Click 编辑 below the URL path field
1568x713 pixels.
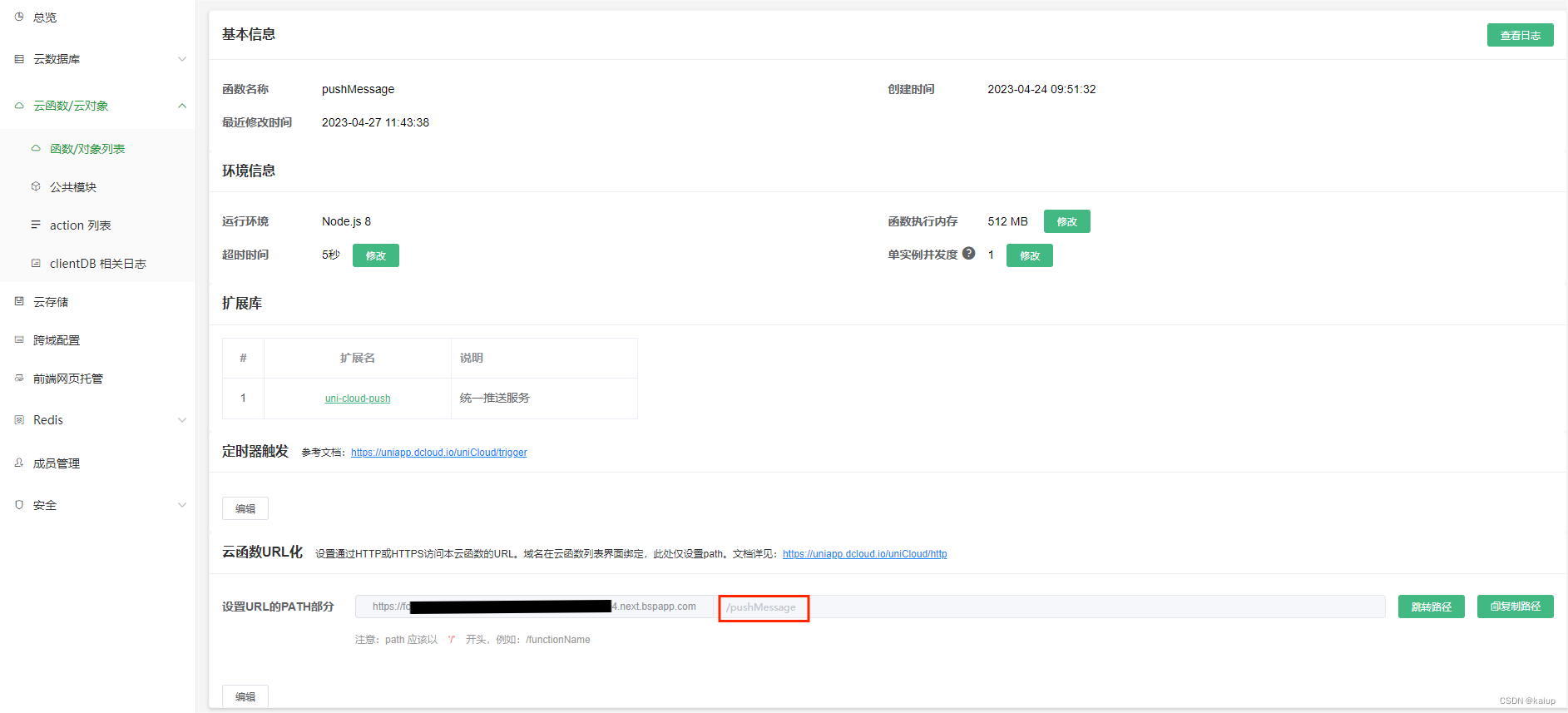[245, 696]
